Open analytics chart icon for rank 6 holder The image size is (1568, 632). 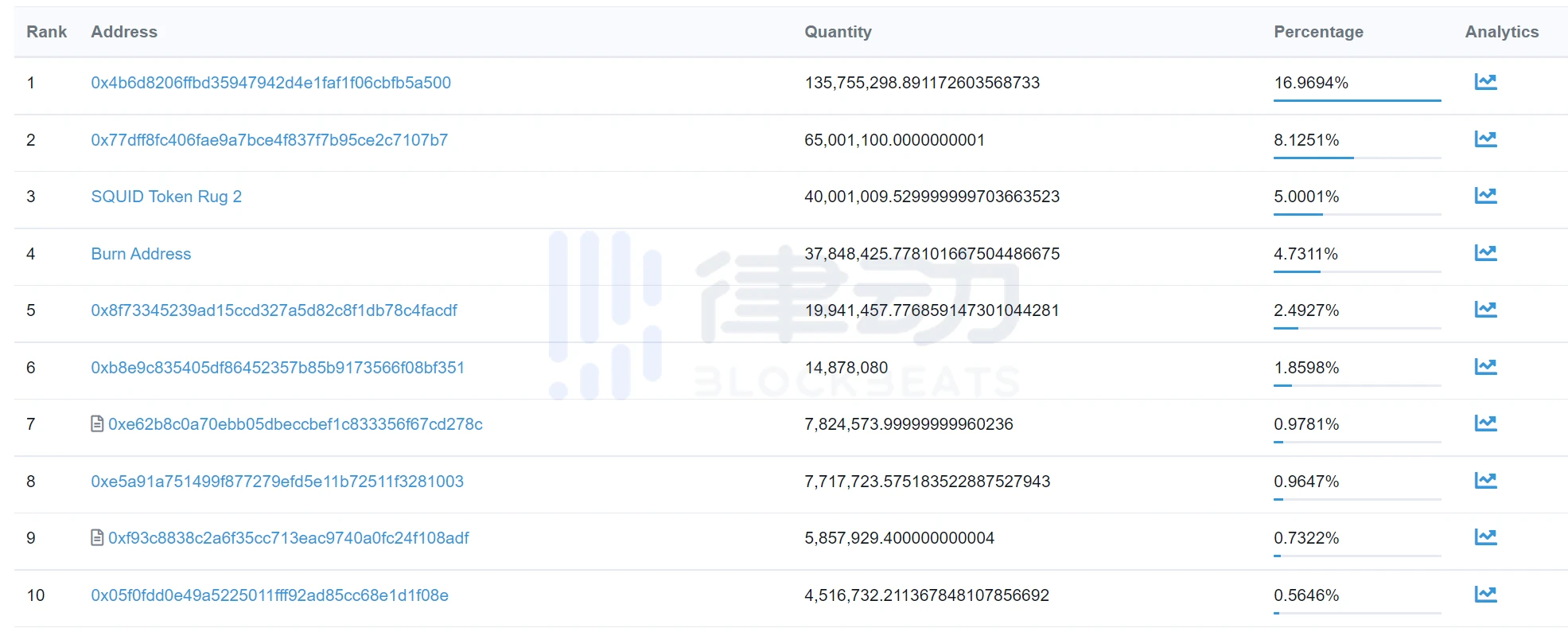tap(1485, 367)
